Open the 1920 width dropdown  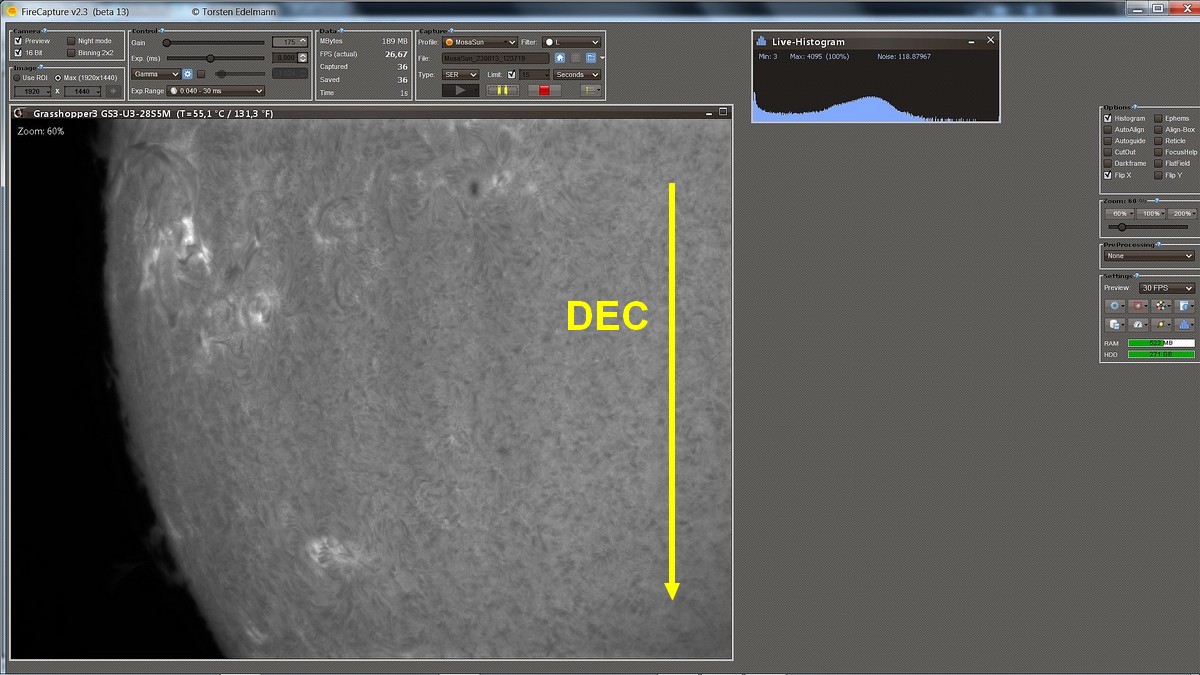(33, 91)
